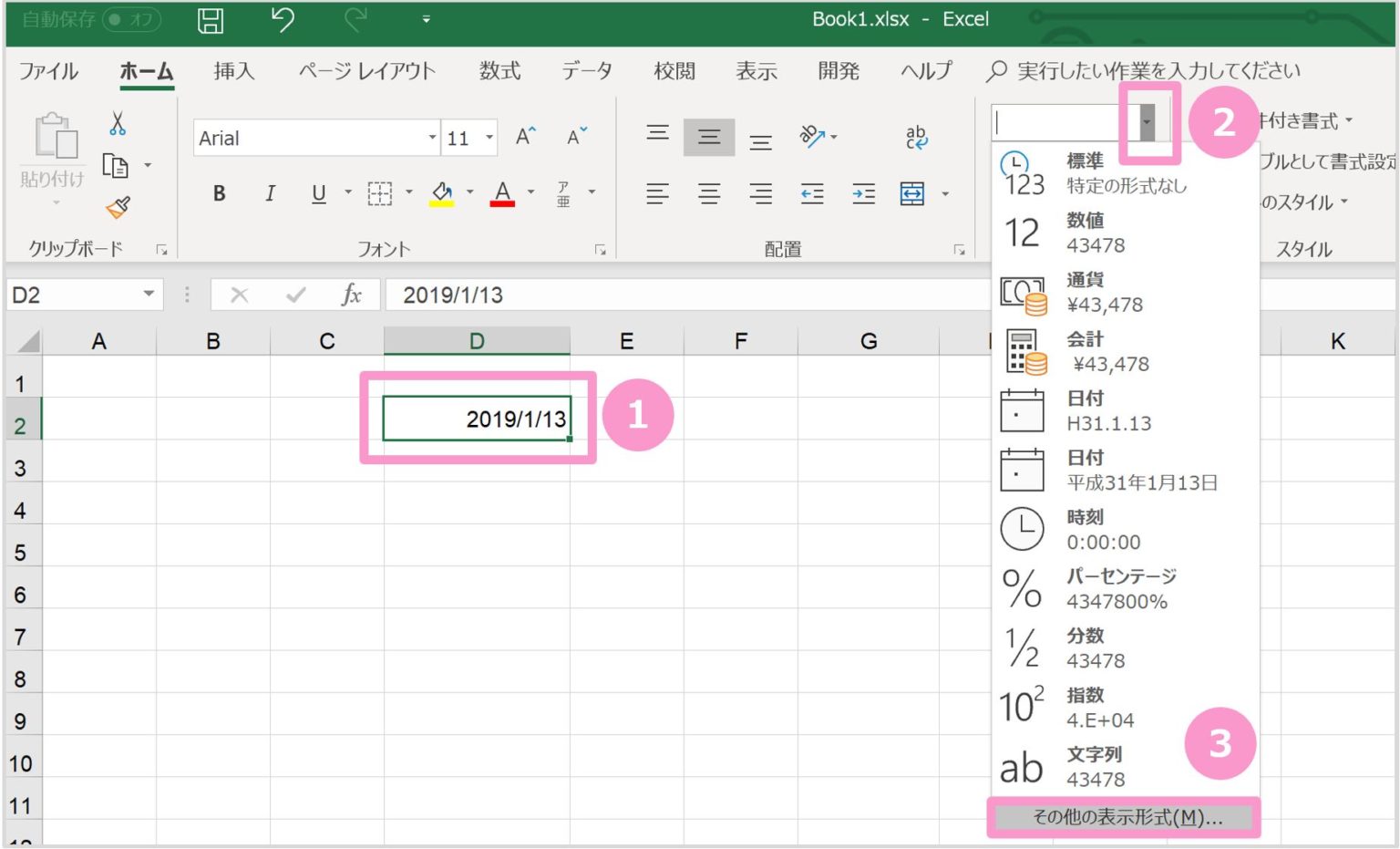Open the font size 11 dropdown
Image resolution: width=1400 pixels, height=849 pixels.
[489, 138]
